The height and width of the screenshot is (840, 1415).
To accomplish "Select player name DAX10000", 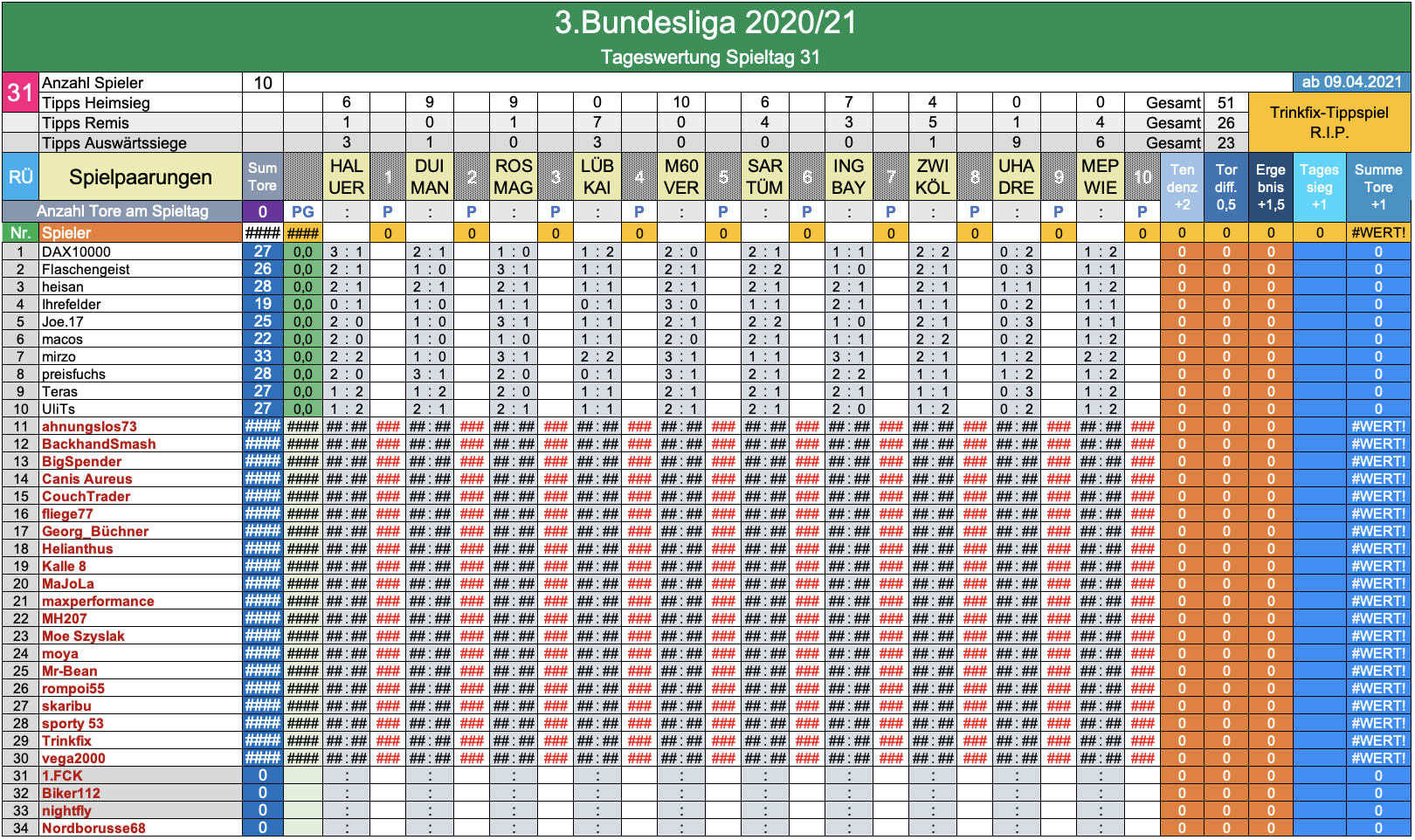I will [77, 251].
